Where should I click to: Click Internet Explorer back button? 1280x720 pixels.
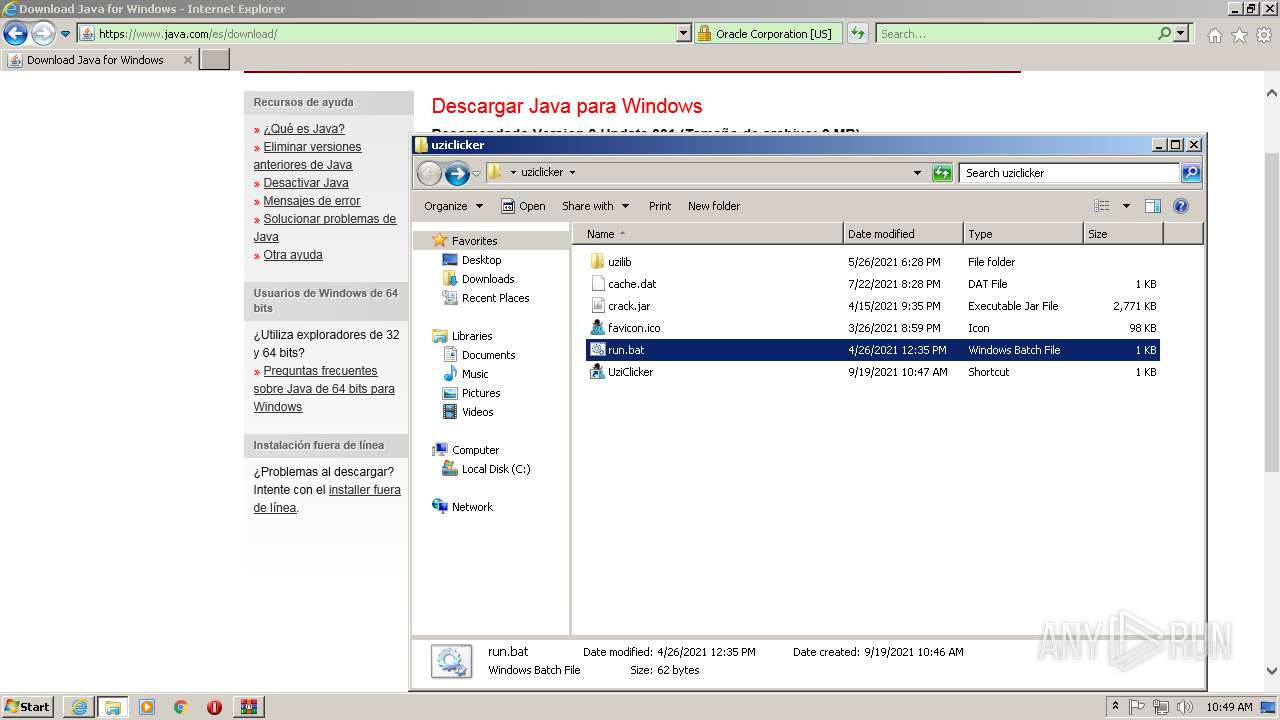tap(15, 34)
